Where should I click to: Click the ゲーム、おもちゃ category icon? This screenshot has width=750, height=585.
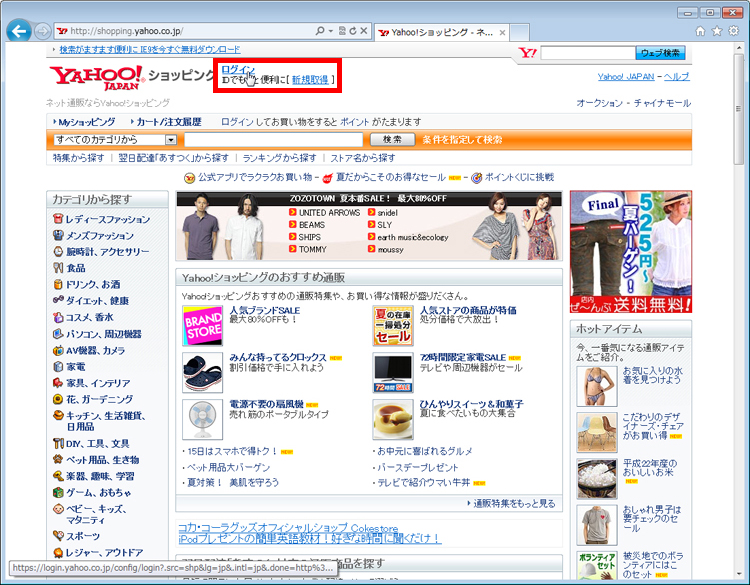[x=58, y=492]
